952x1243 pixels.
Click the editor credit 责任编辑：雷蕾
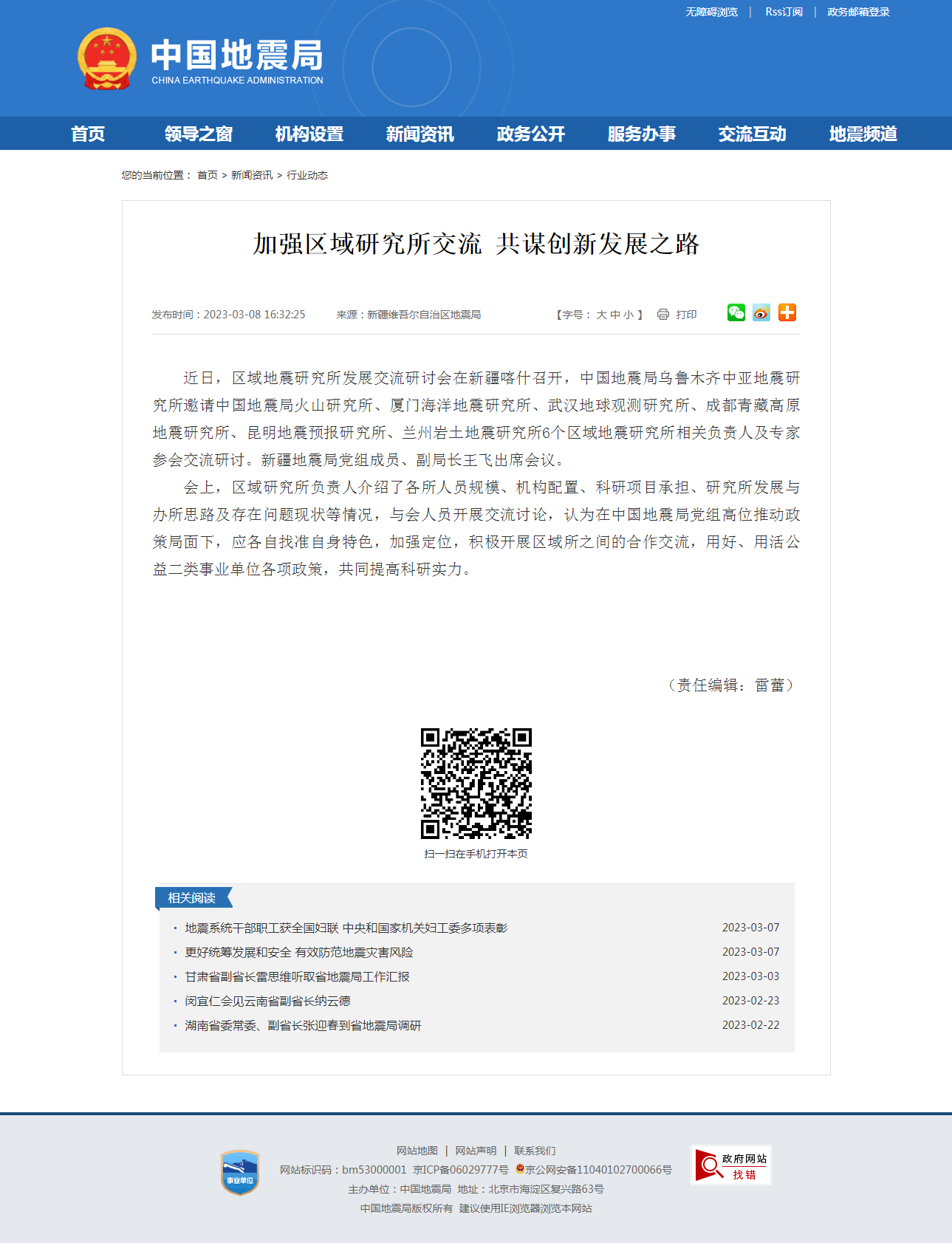click(x=730, y=685)
